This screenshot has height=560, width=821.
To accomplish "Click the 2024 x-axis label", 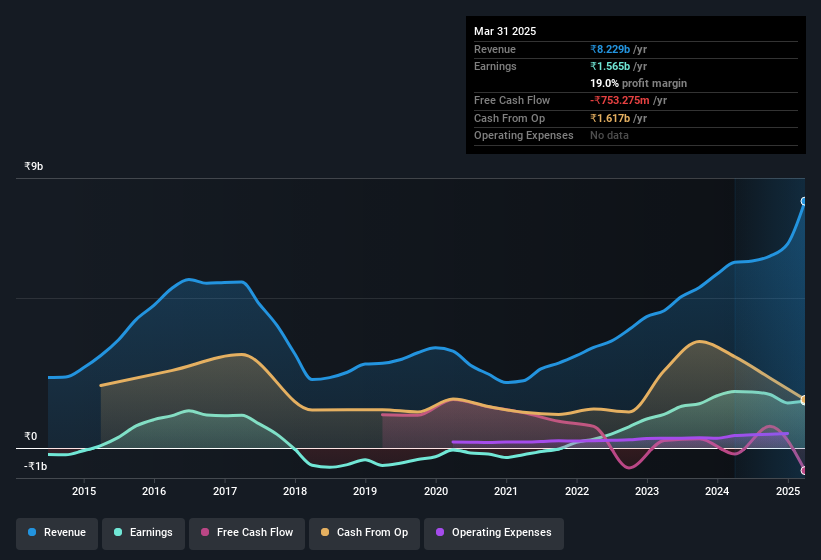I will (x=717, y=491).
